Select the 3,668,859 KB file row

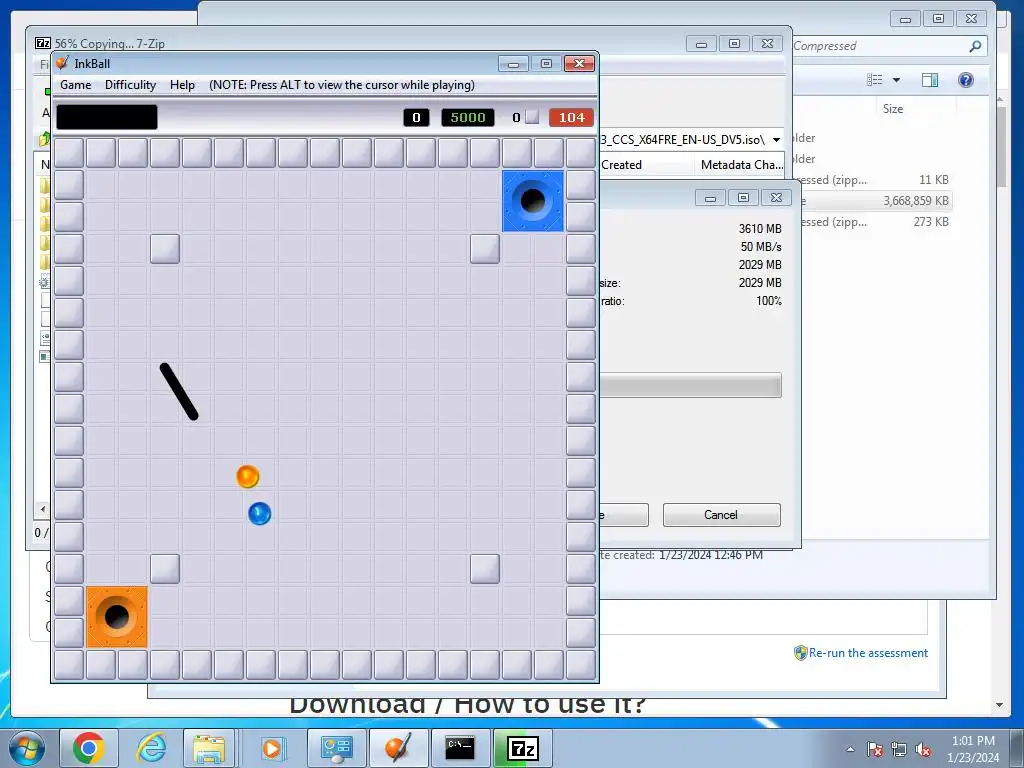875,201
